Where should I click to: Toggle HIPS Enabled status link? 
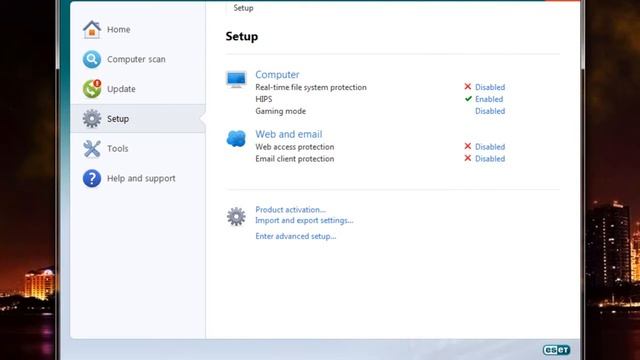pos(489,99)
